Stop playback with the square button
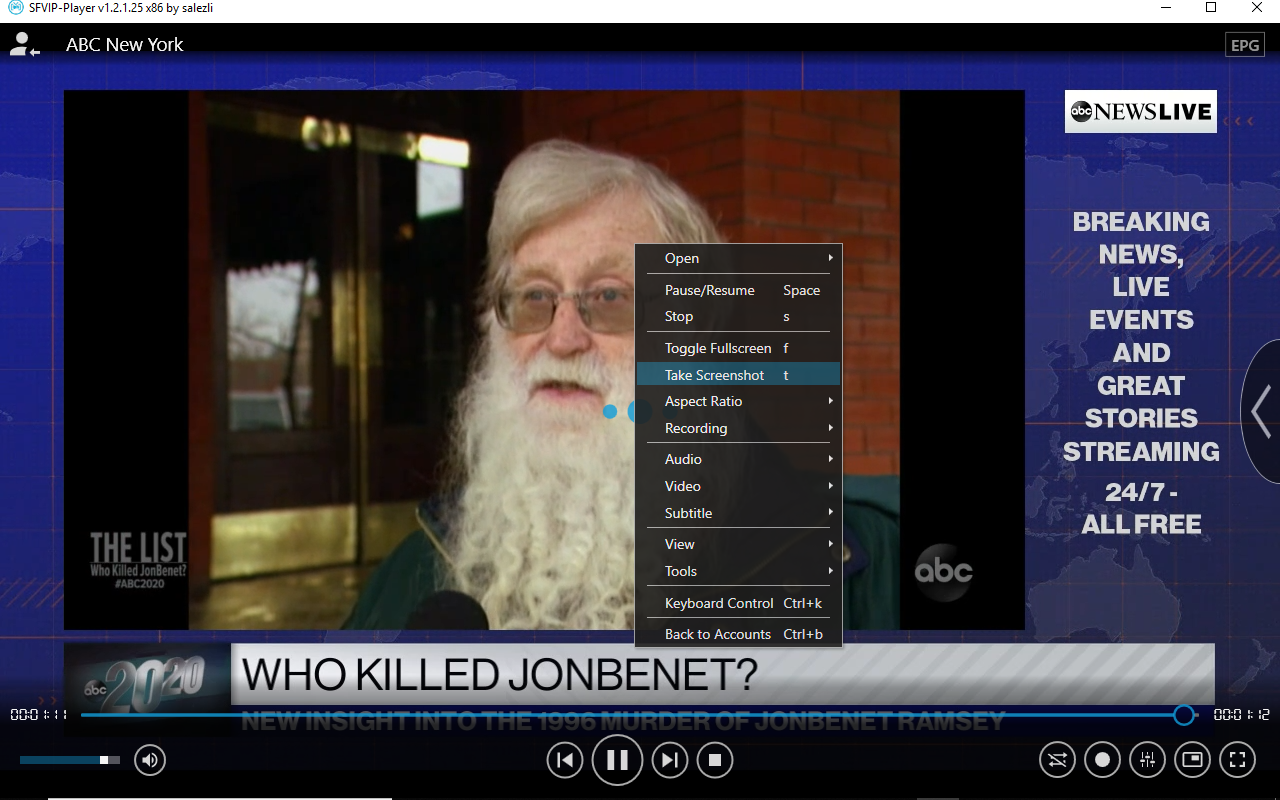The width and height of the screenshot is (1280, 800). pos(715,760)
